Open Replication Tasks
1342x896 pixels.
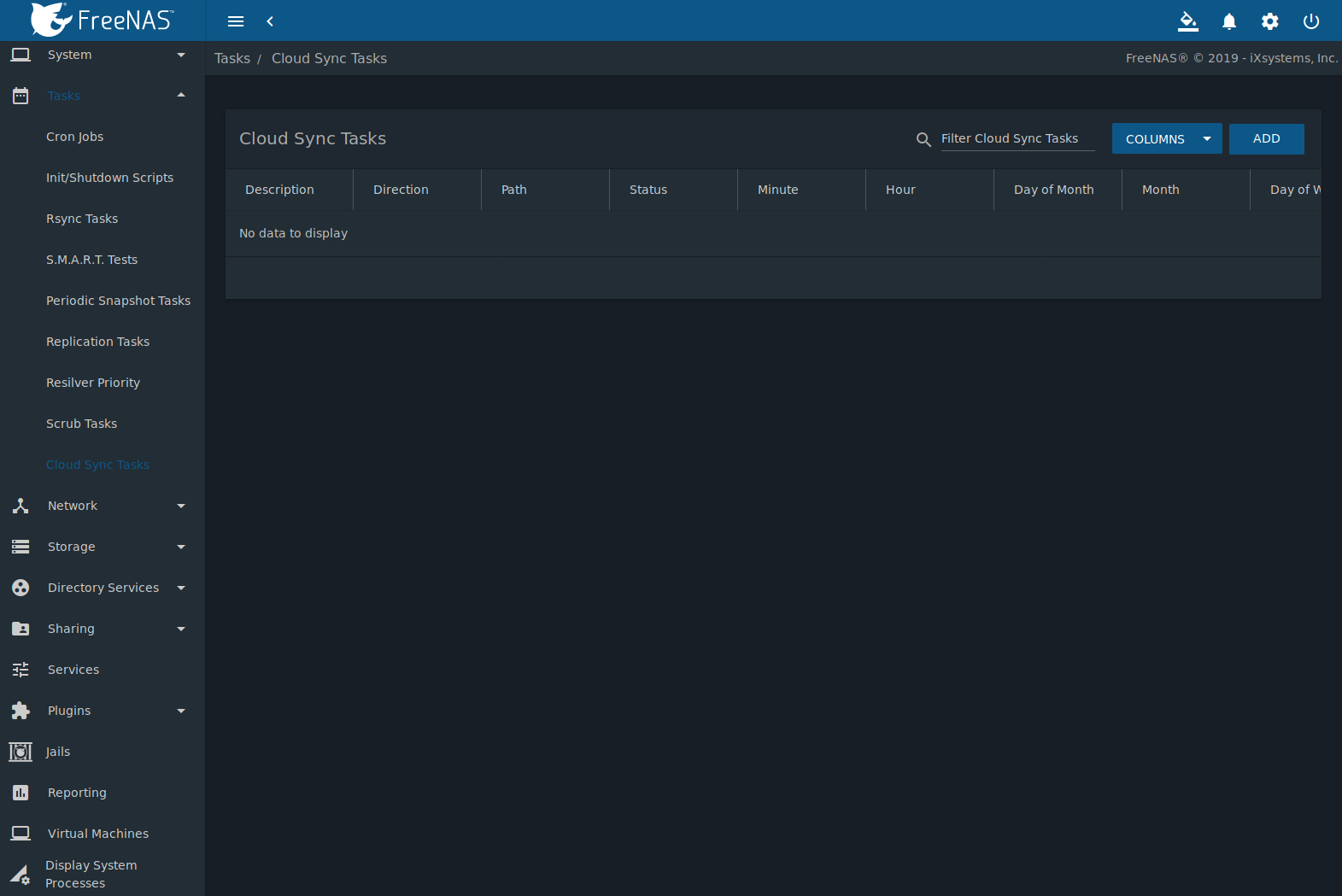point(97,342)
